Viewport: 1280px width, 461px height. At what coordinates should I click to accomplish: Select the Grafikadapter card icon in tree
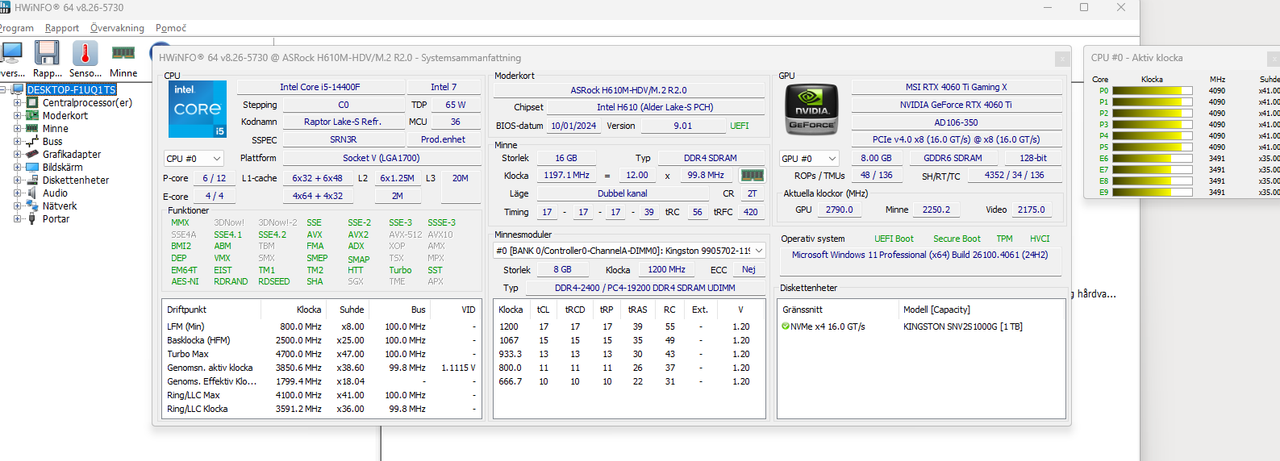[34, 154]
